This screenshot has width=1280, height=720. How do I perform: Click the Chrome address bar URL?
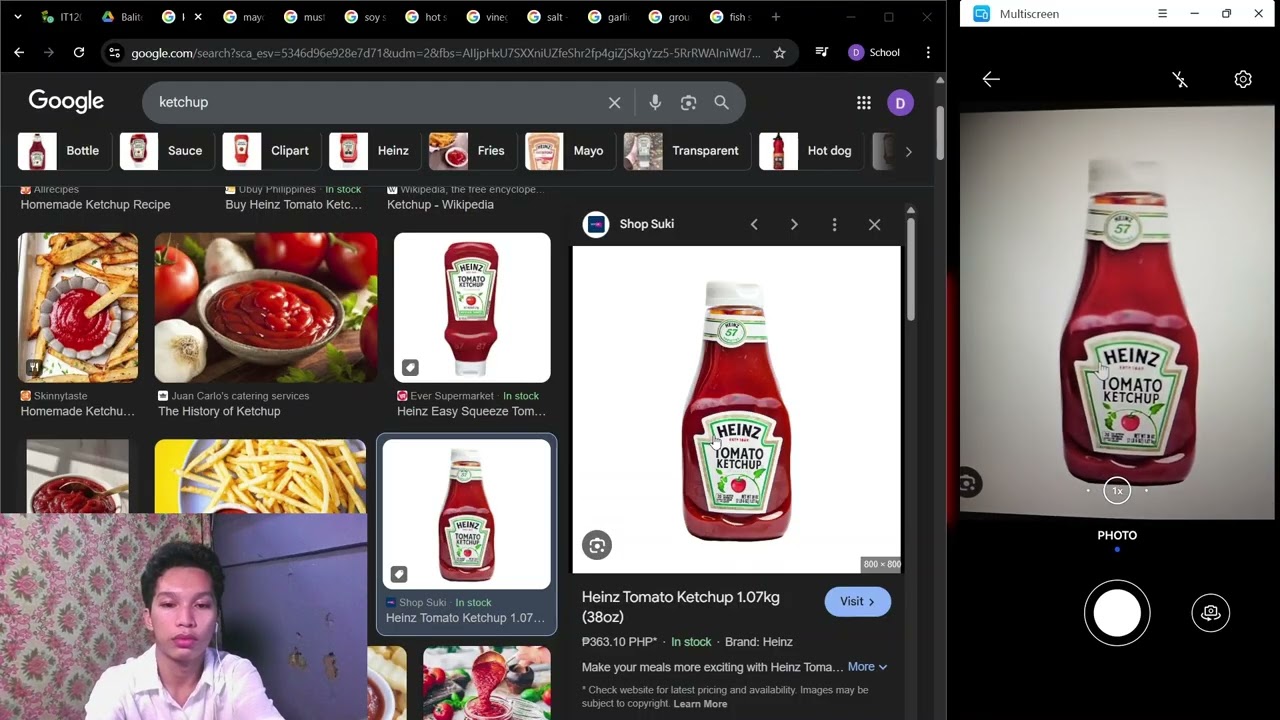pyautogui.click(x=445, y=53)
